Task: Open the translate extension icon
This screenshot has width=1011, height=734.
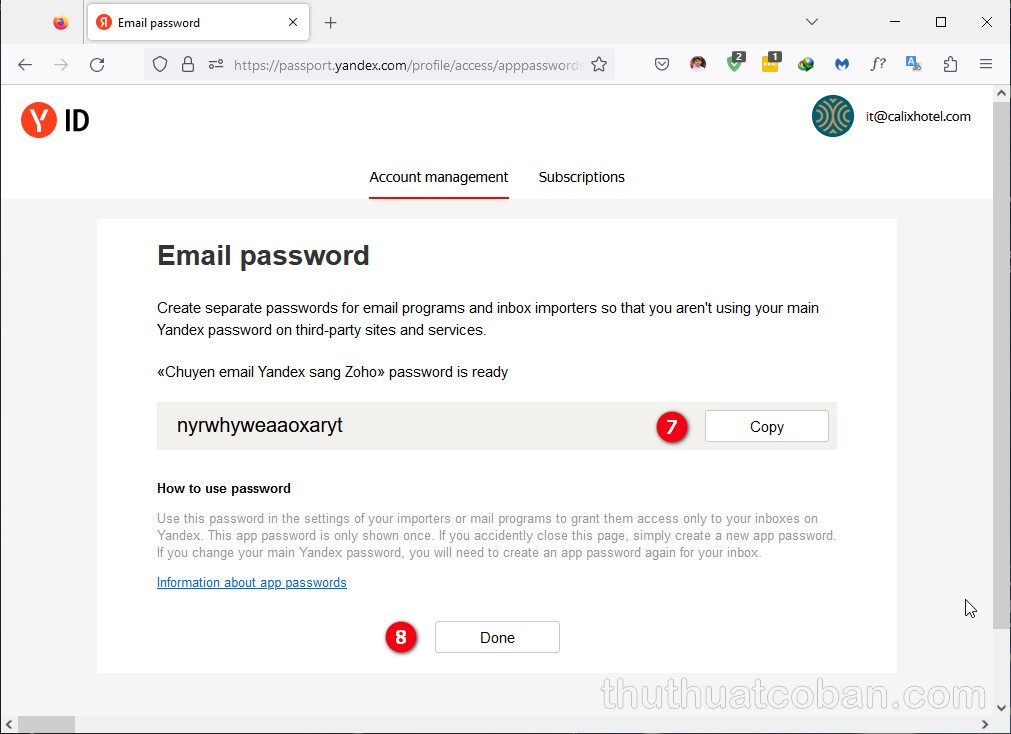Action: (x=913, y=64)
